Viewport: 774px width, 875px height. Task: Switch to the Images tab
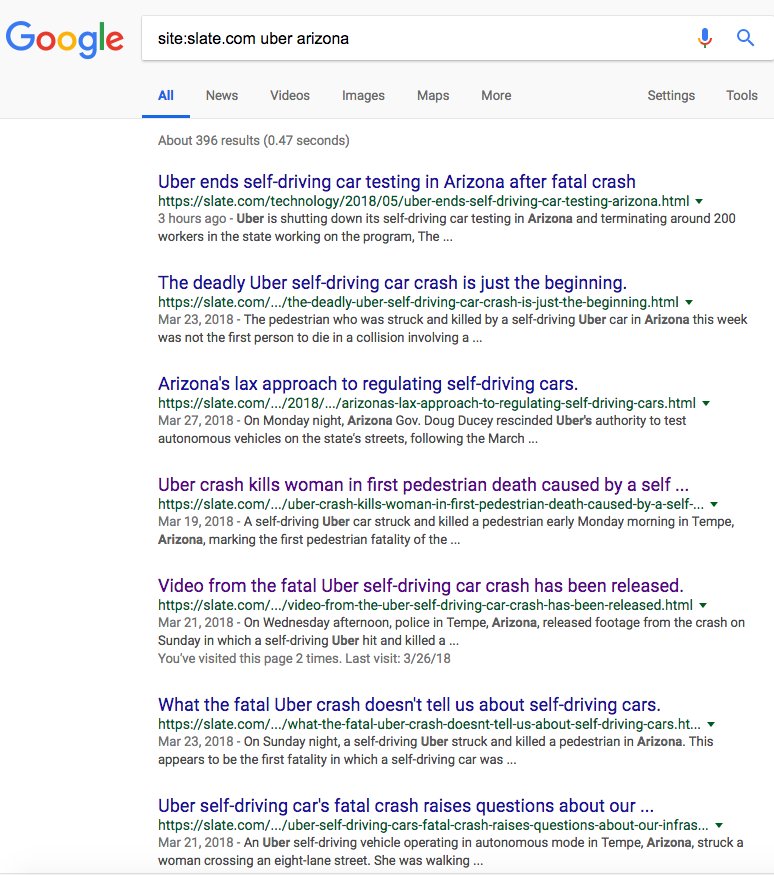pyautogui.click(x=363, y=95)
